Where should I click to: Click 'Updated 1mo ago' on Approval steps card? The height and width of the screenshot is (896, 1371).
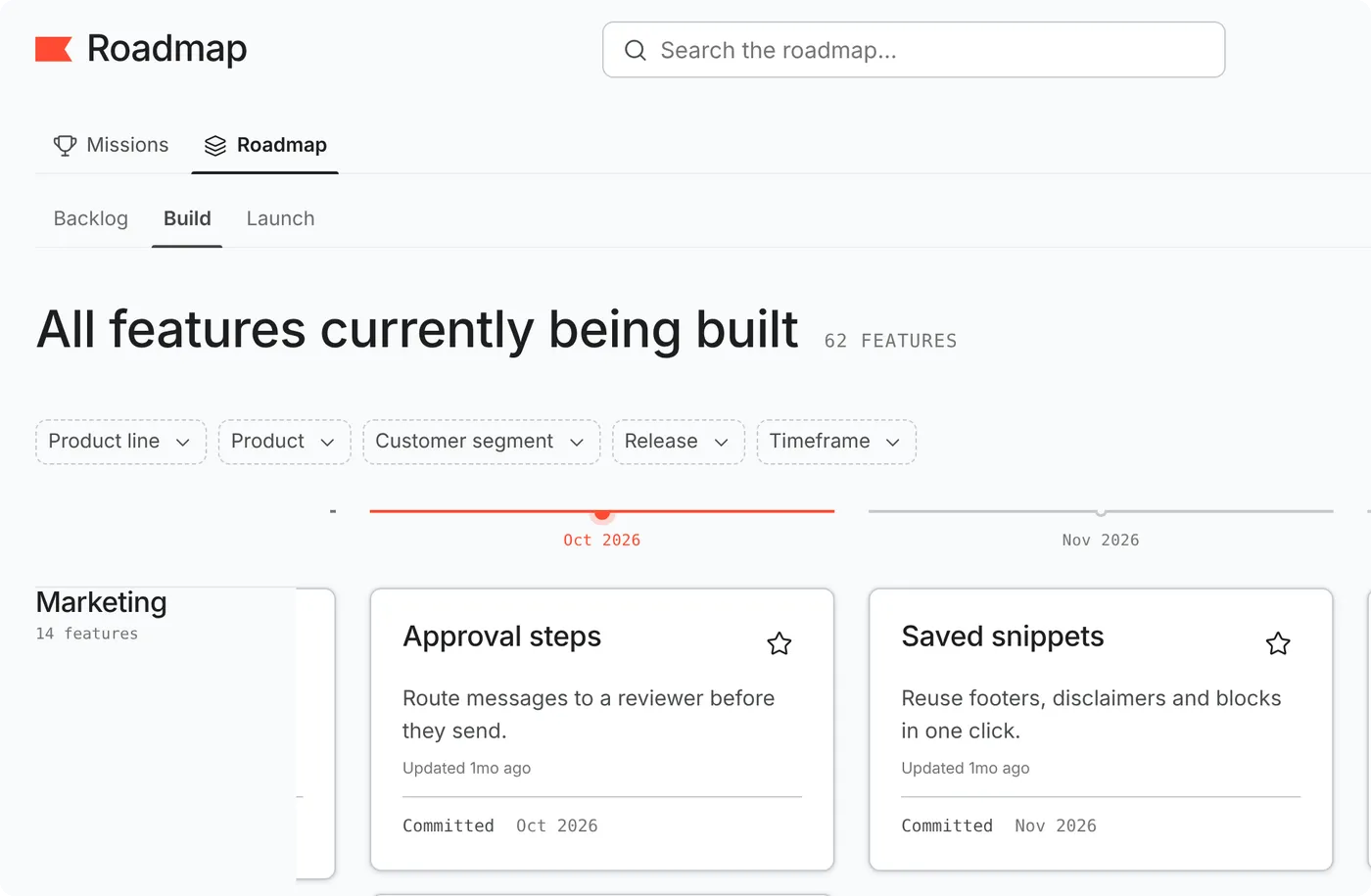(466, 768)
